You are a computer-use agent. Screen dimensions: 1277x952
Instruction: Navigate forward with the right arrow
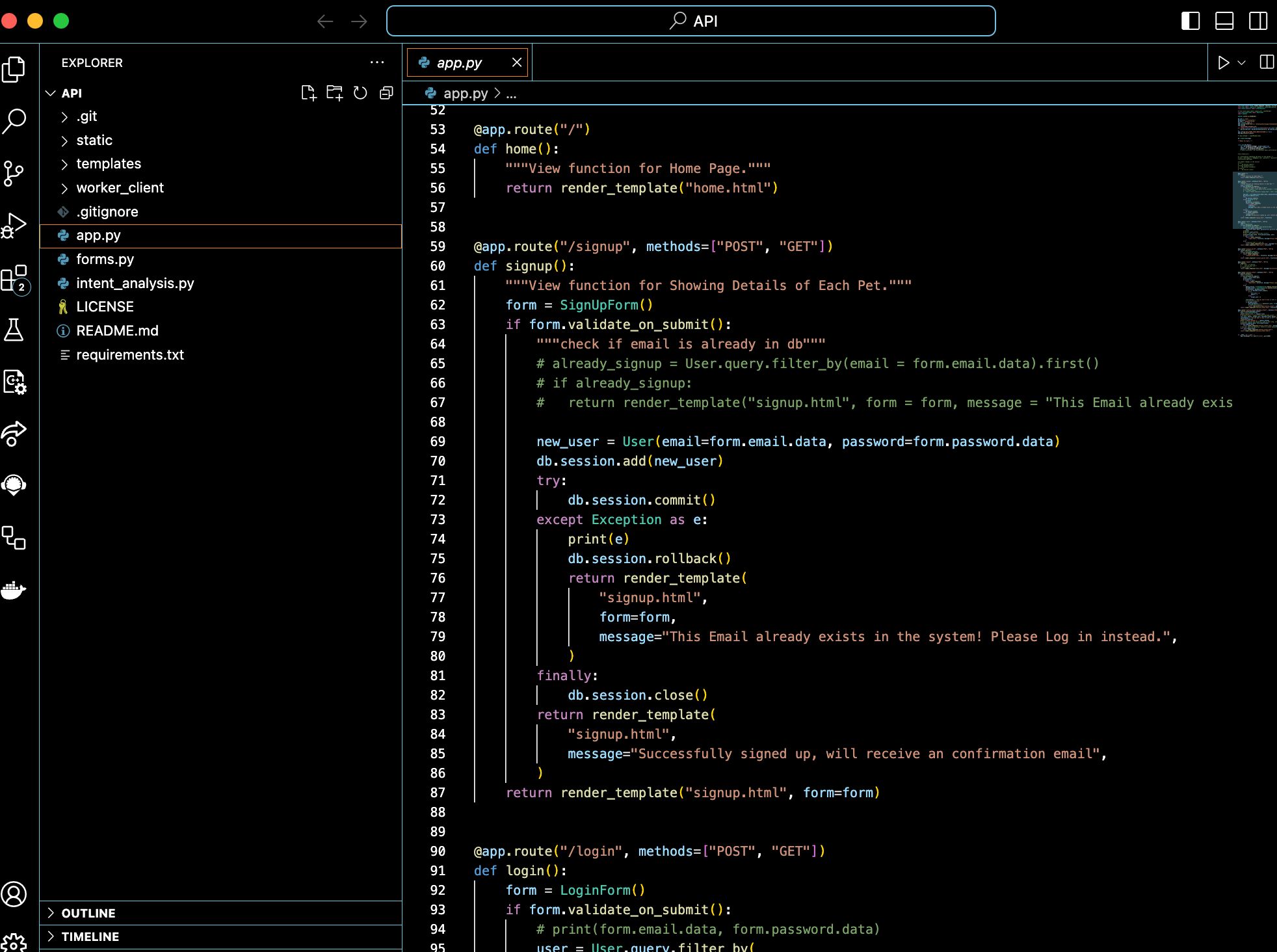359,21
